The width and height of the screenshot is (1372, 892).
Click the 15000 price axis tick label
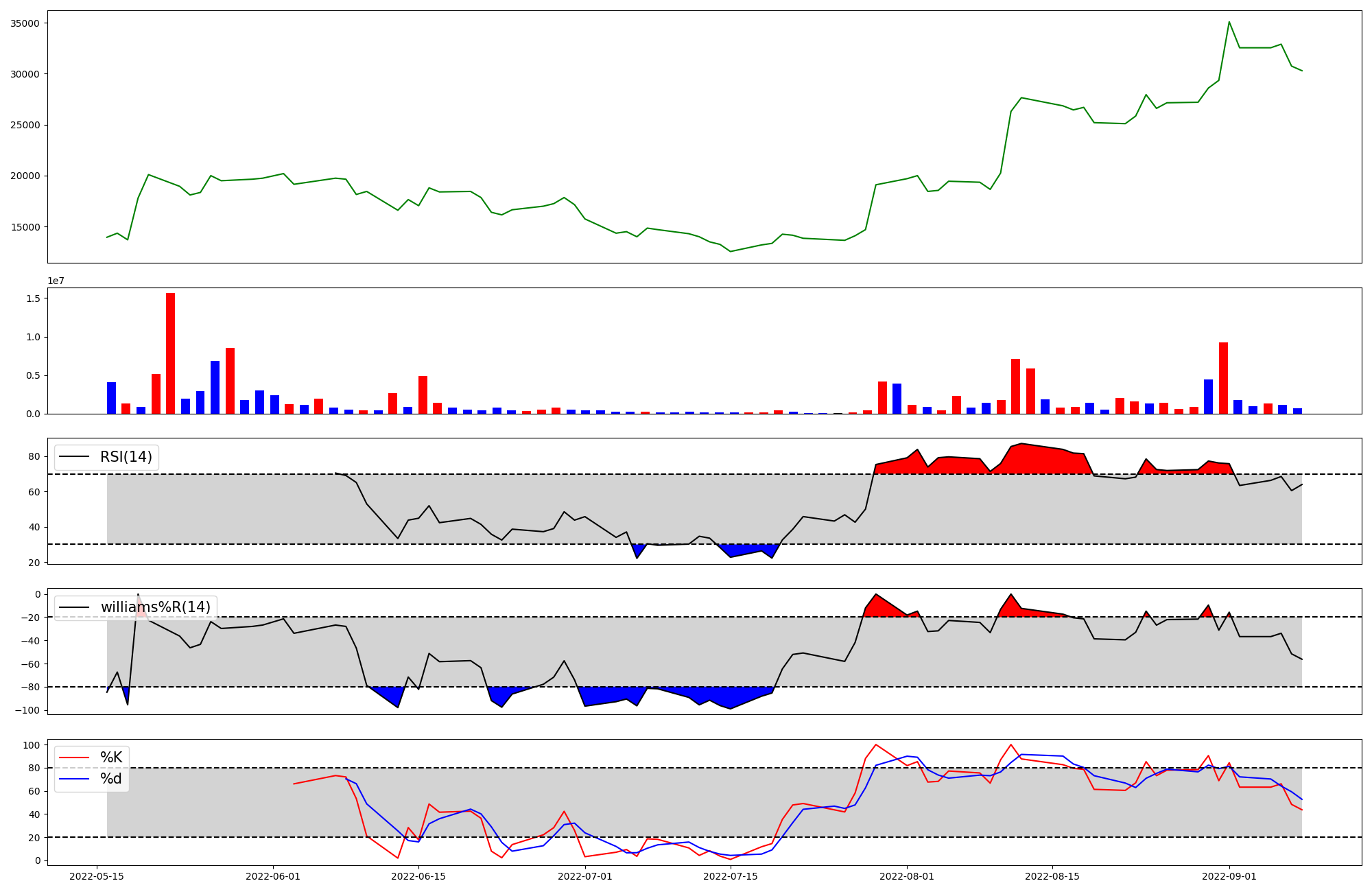point(25,227)
